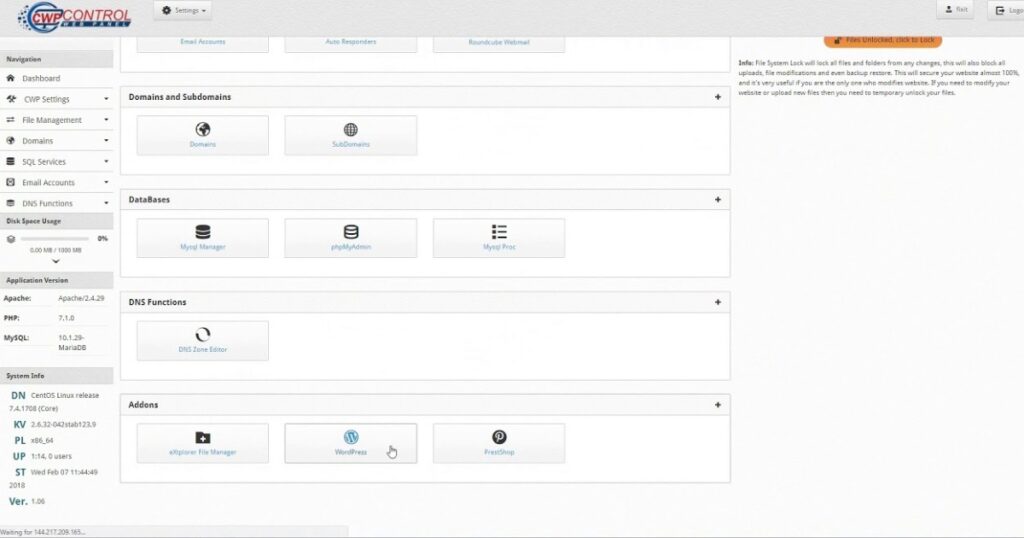Select Email Accounts in sidebar navigation
The height and width of the screenshot is (538, 1024).
48,183
